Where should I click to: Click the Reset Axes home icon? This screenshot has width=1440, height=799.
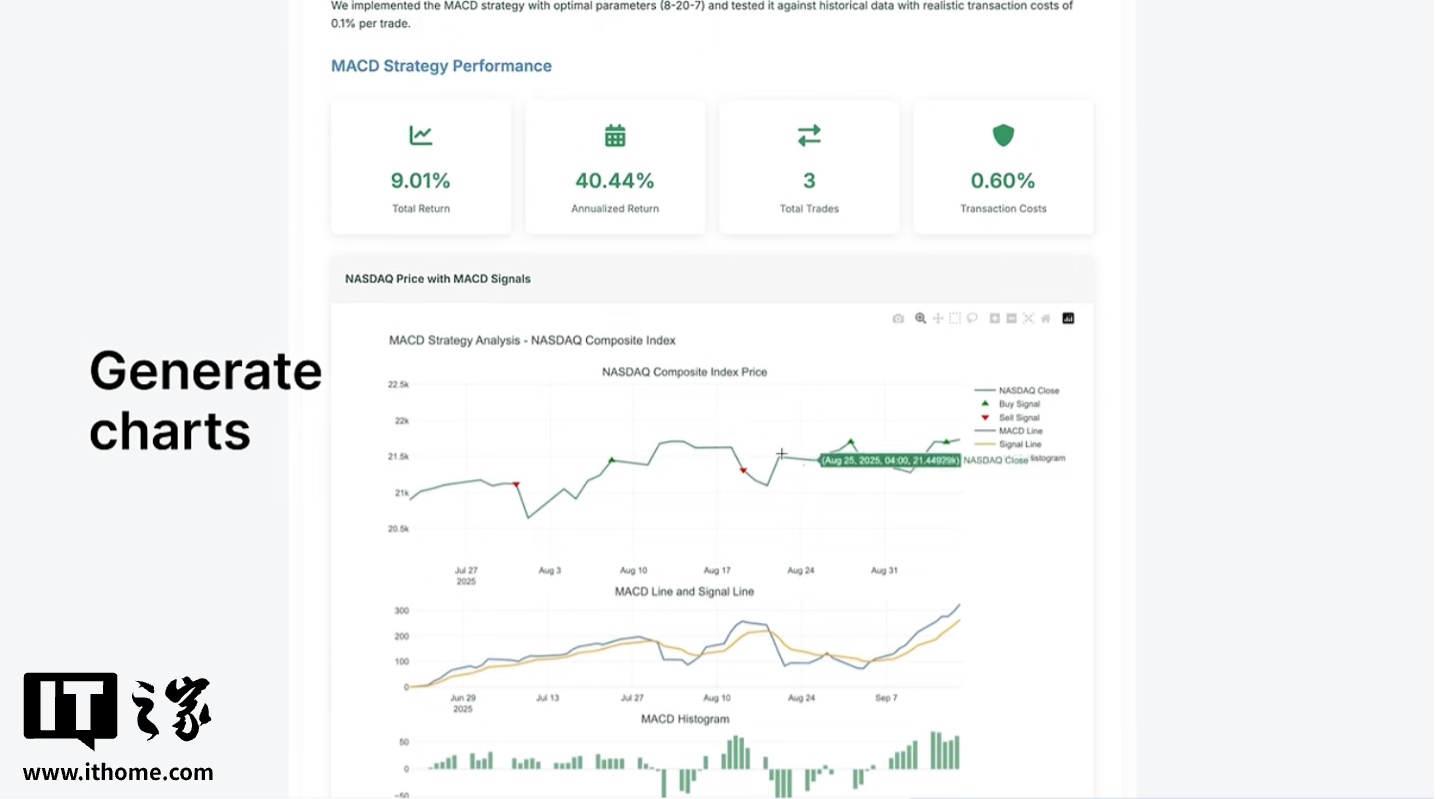click(x=1045, y=319)
